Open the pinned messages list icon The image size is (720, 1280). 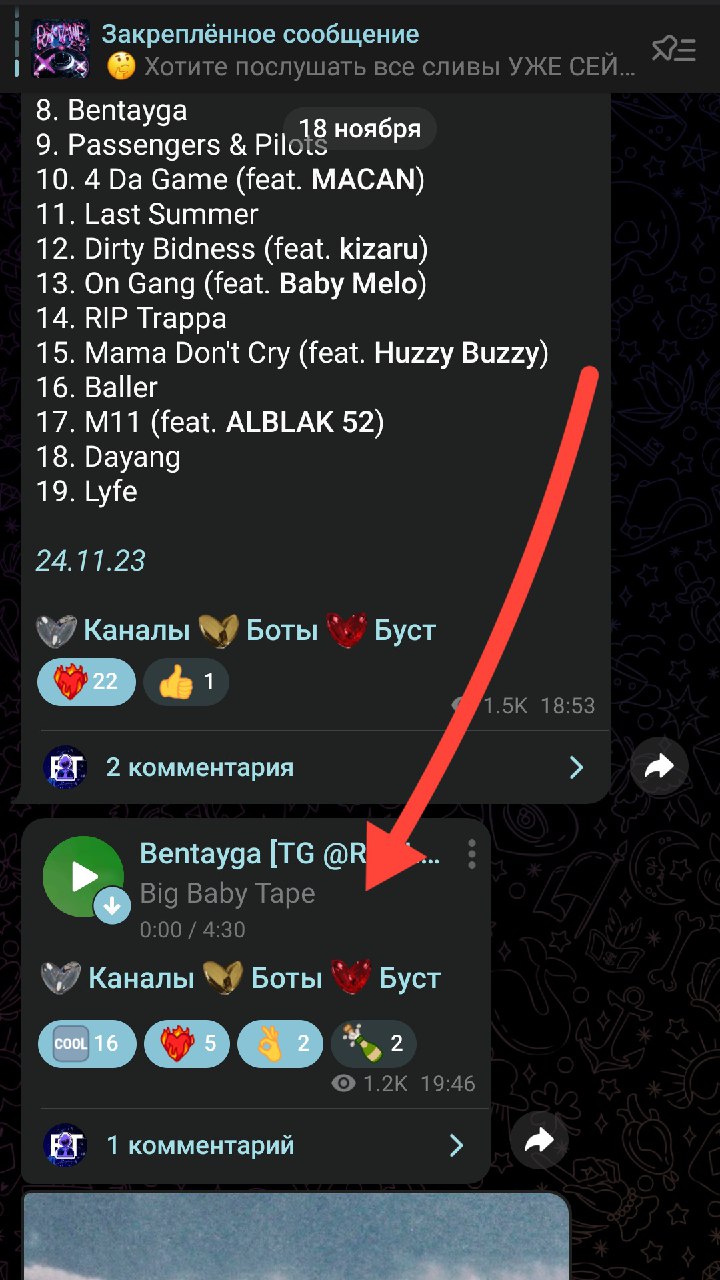[674, 48]
